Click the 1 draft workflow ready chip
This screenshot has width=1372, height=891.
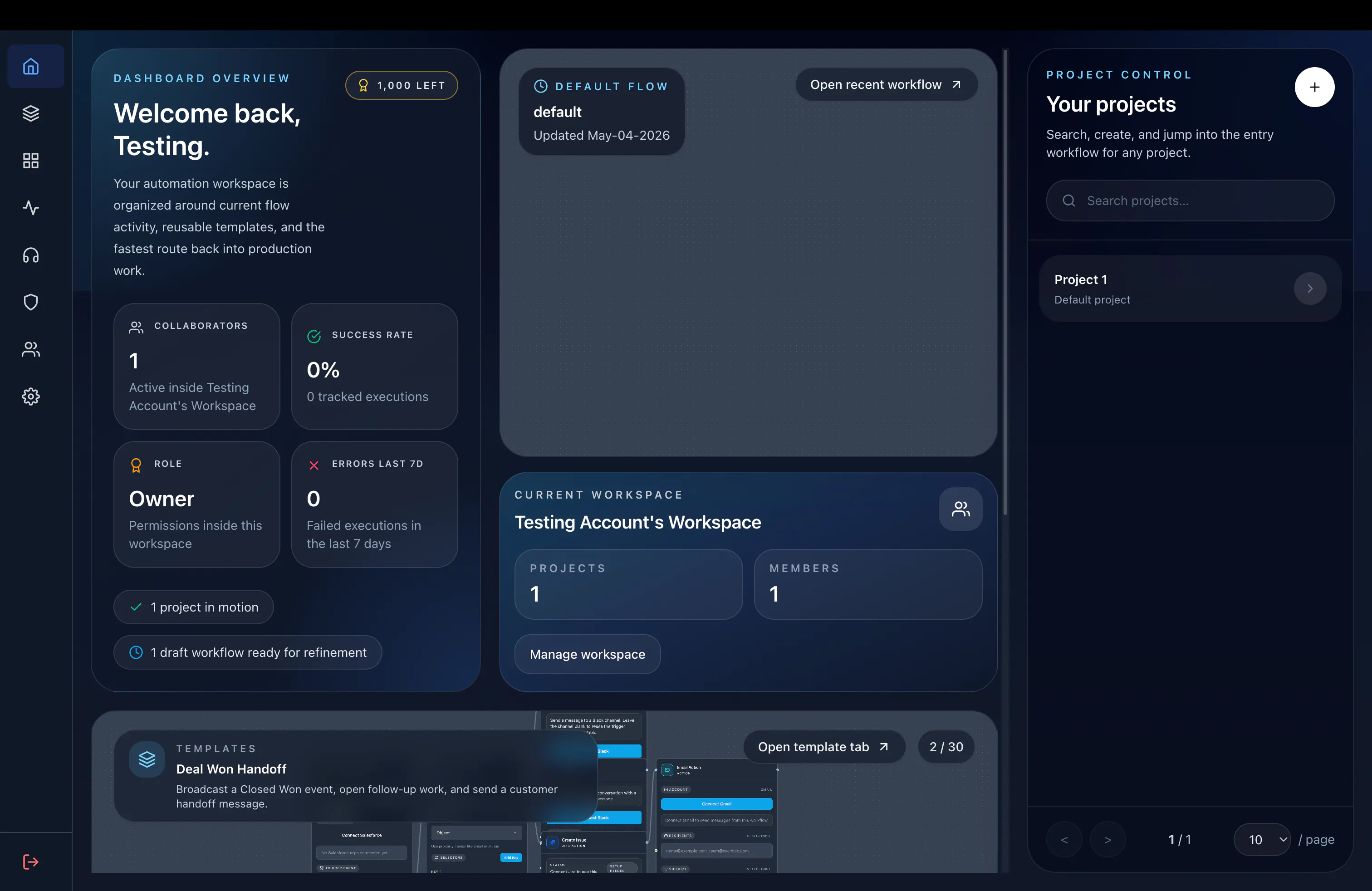coord(247,652)
